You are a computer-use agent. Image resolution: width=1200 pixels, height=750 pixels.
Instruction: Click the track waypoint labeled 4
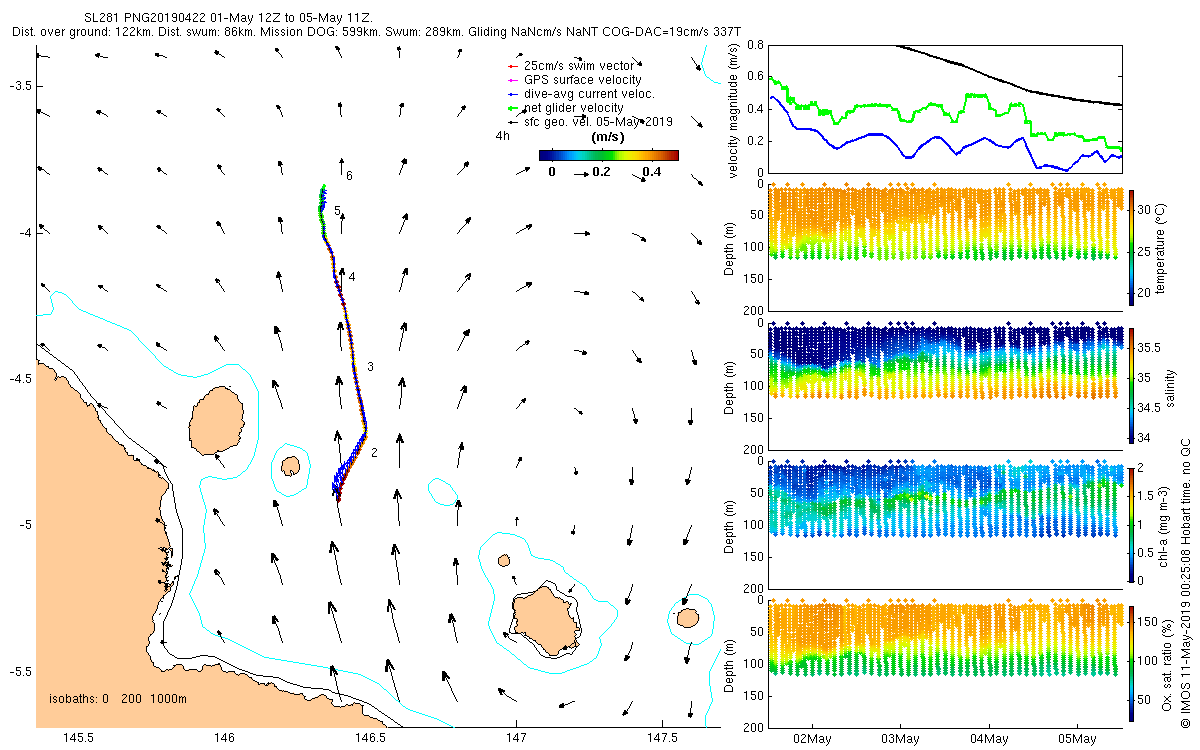coord(352,276)
